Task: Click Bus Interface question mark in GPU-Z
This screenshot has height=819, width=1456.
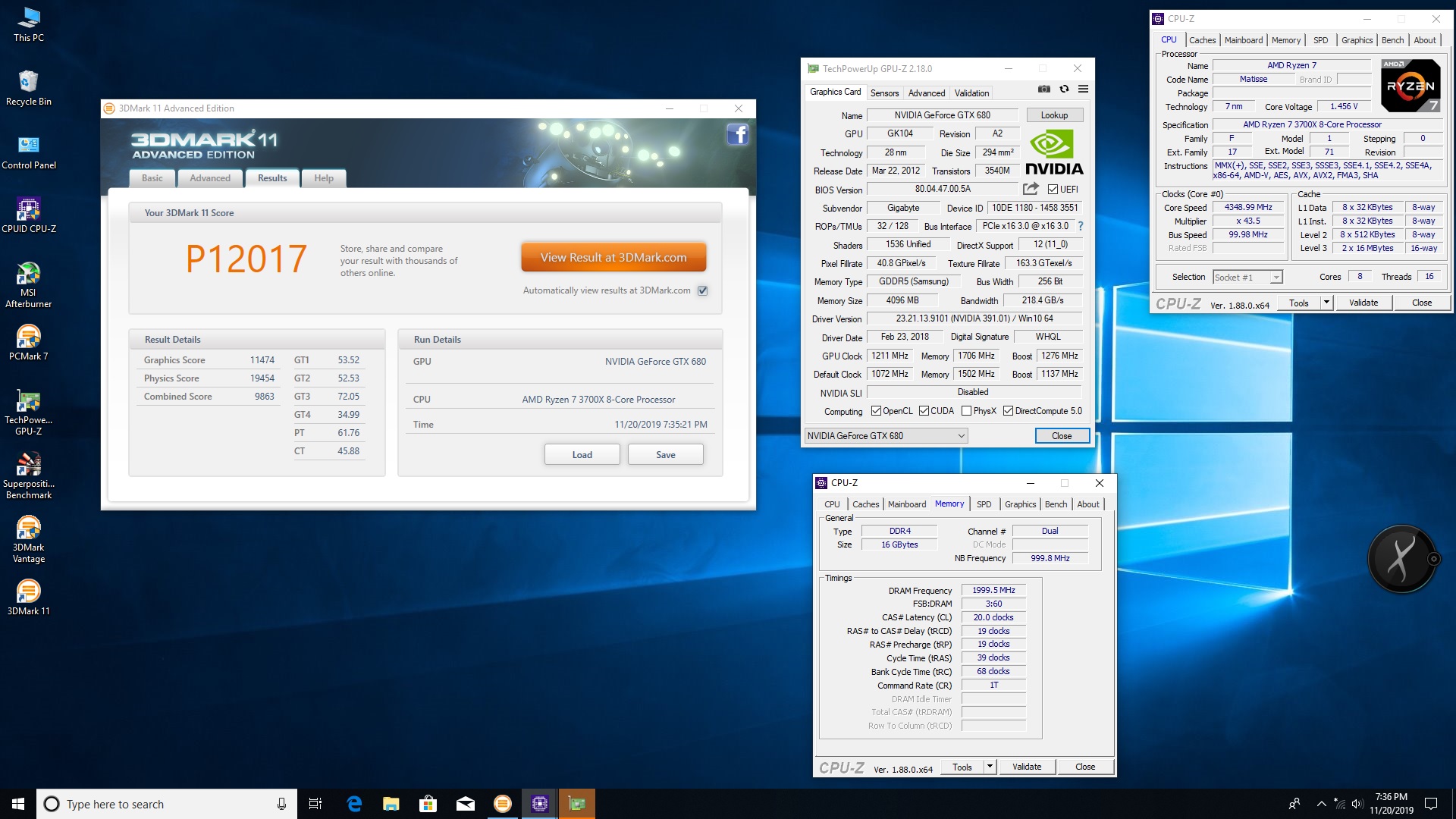Action: tap(1081, 226)
